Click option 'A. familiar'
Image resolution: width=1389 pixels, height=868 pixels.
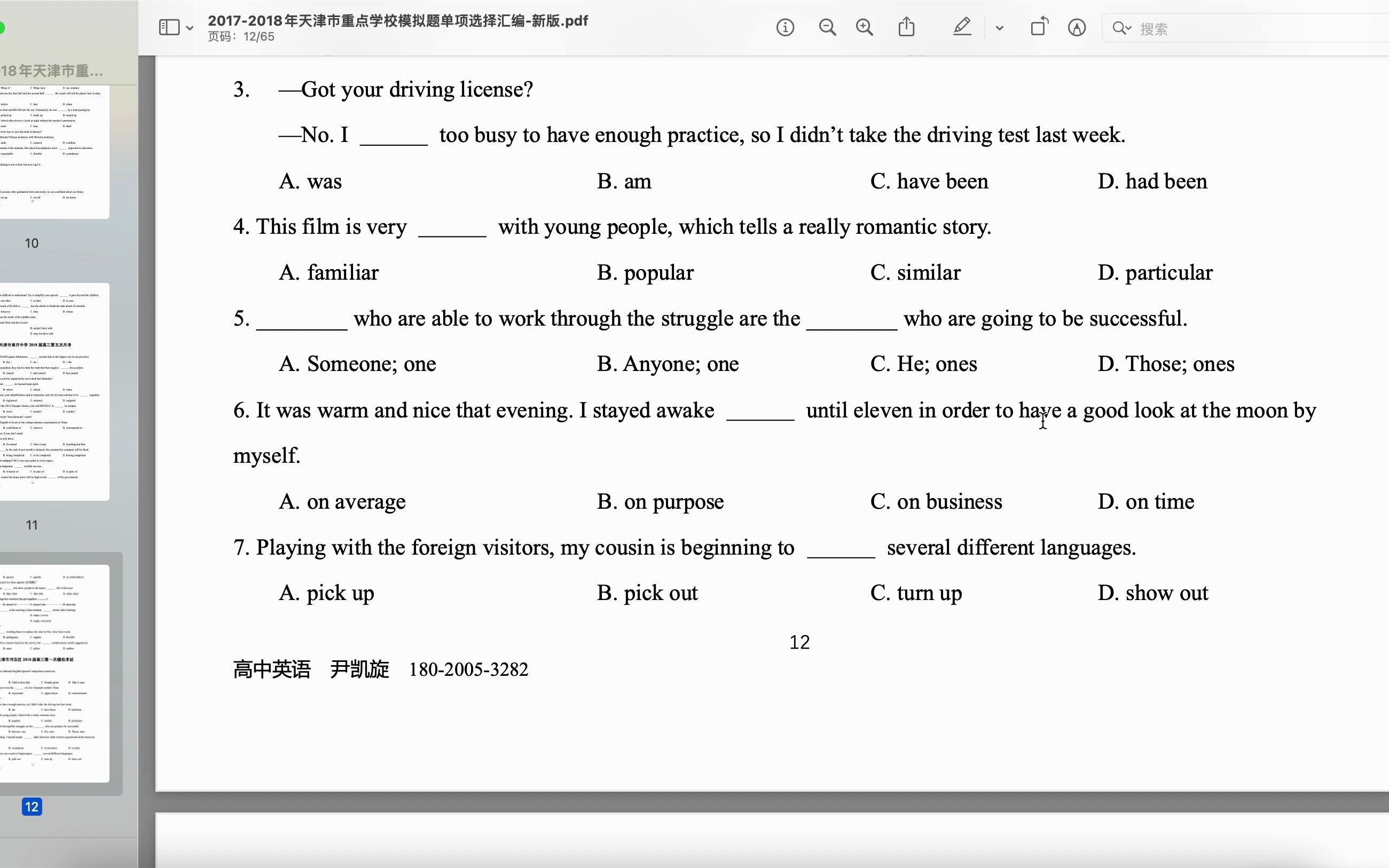click(x=328, y=273)
